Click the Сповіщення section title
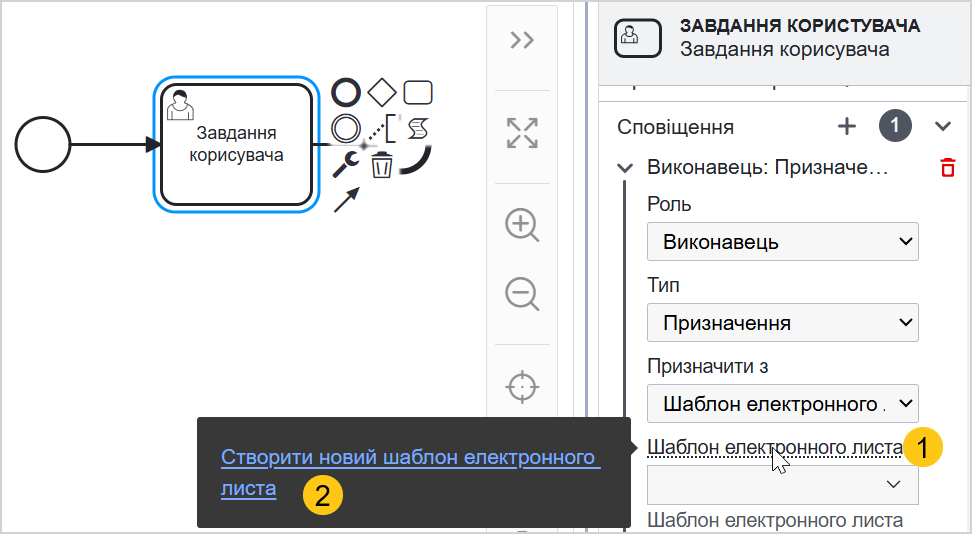The height and width of the screenshot is (534, 972). pyautogui.click(x=676, y=127)
